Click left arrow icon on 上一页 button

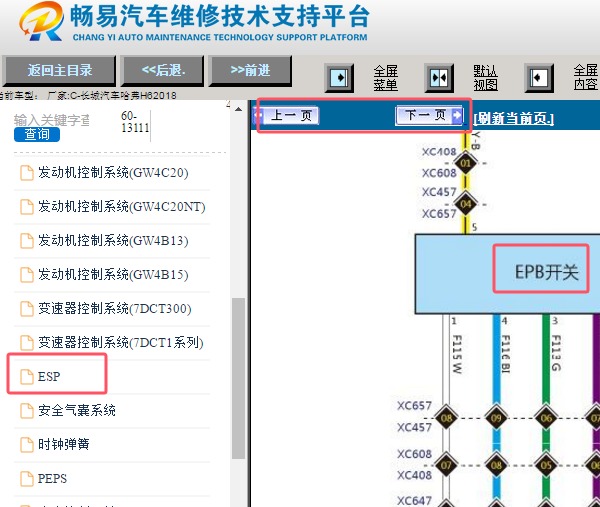click(x=259, y=115)
